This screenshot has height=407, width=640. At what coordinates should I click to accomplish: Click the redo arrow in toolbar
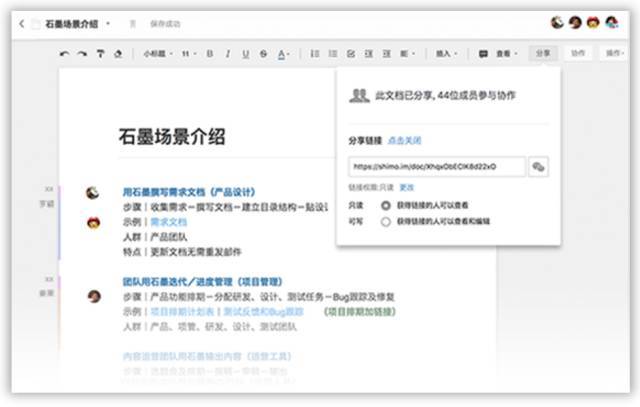point(82,54)
